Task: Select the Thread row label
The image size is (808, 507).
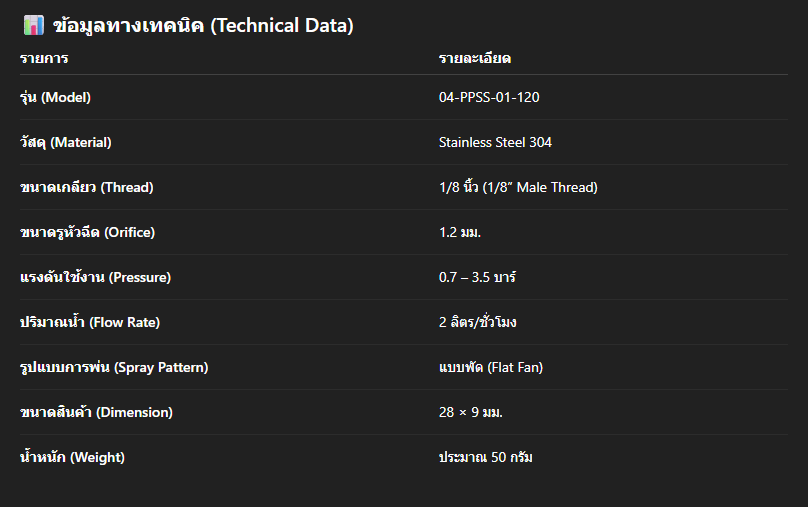Action: point(87,187)
